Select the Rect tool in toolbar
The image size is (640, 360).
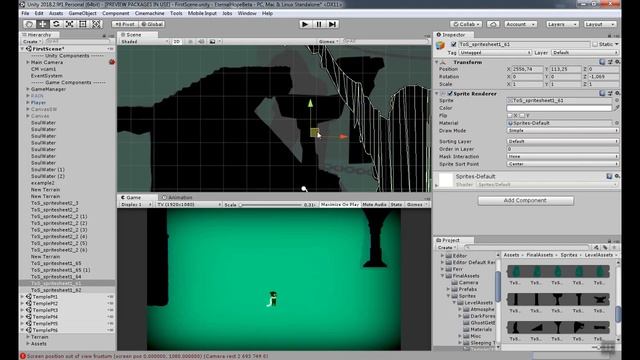[83, 24]
